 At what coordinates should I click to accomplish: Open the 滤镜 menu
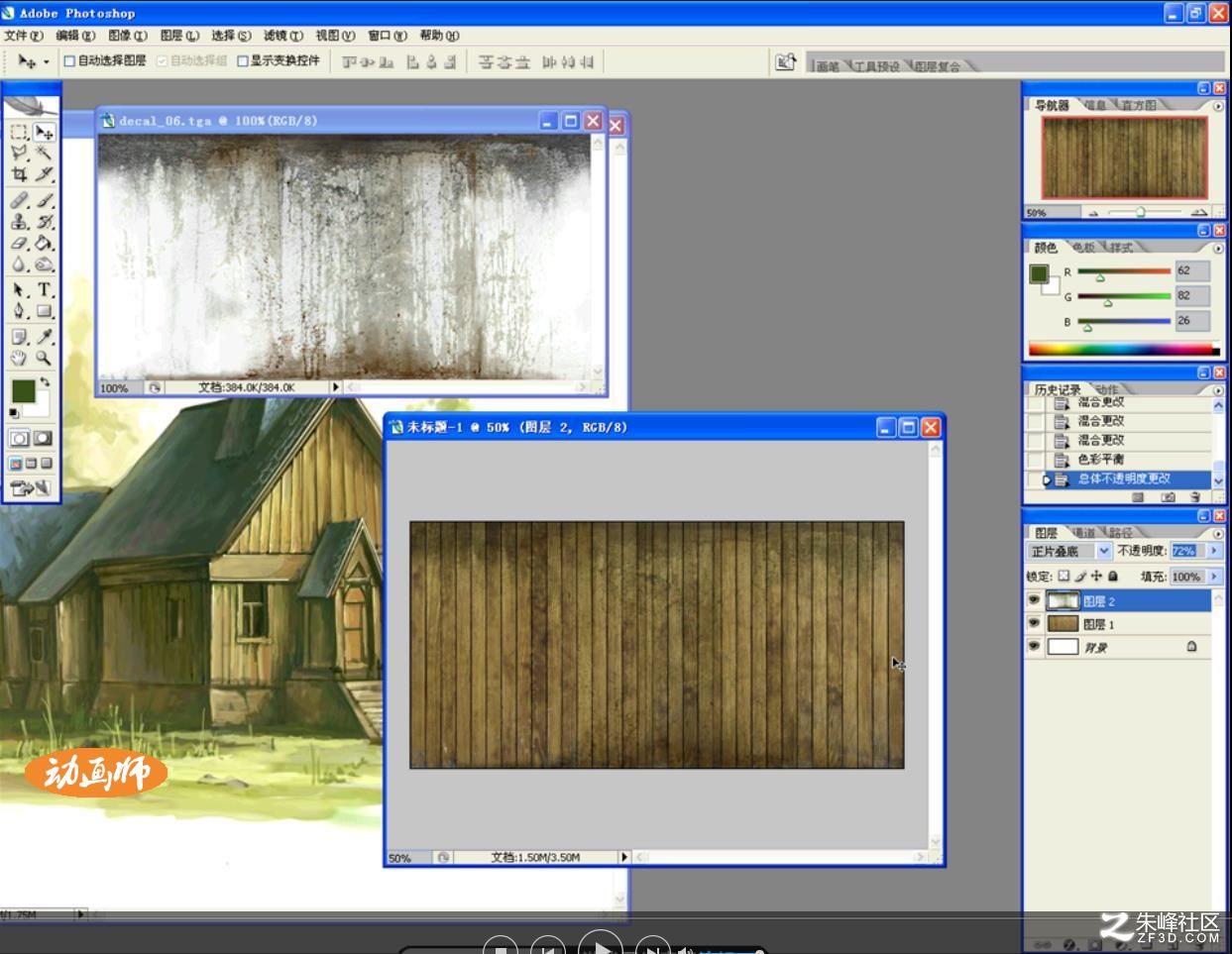tap(282, 36)
